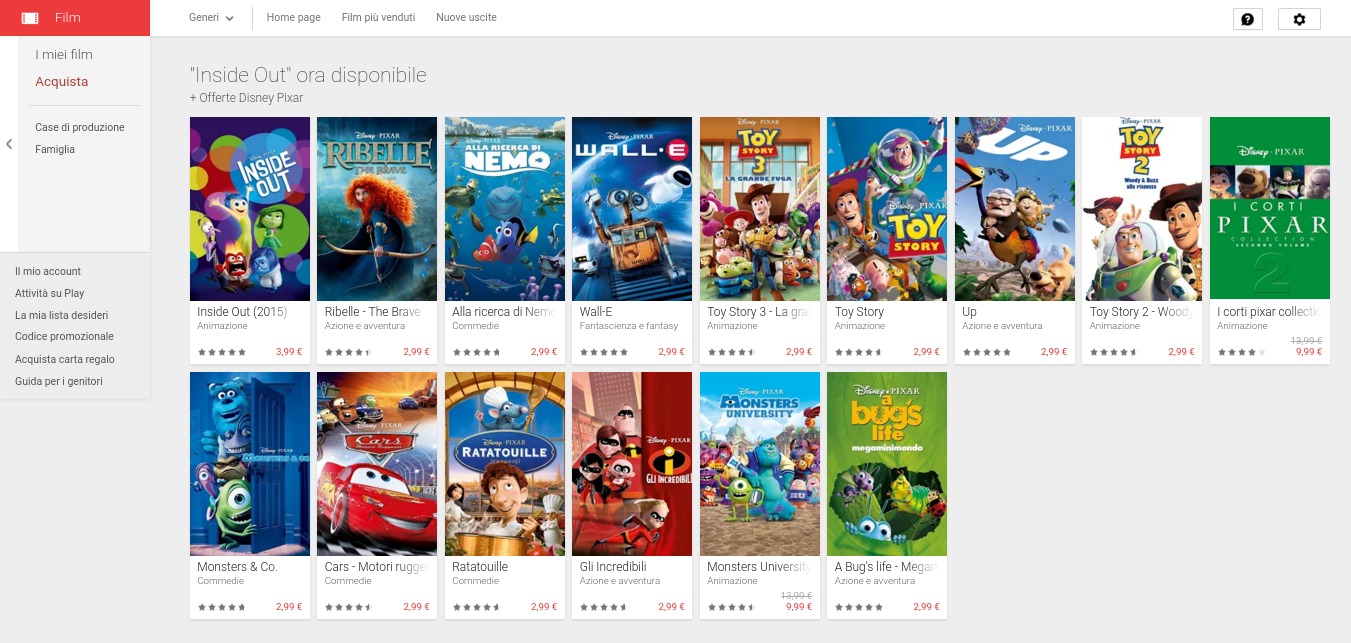Screen dimensions: 1351x643
Task: Go to Home page tab
Action: pyautogui.click(x=293, y=18)
